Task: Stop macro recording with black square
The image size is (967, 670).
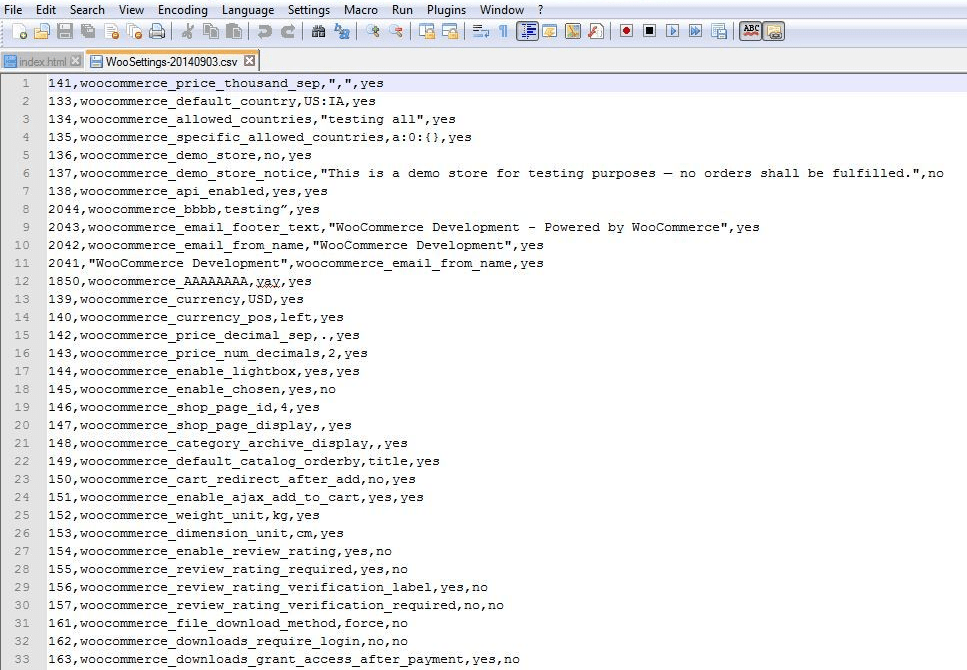Action: coord(649,31)
